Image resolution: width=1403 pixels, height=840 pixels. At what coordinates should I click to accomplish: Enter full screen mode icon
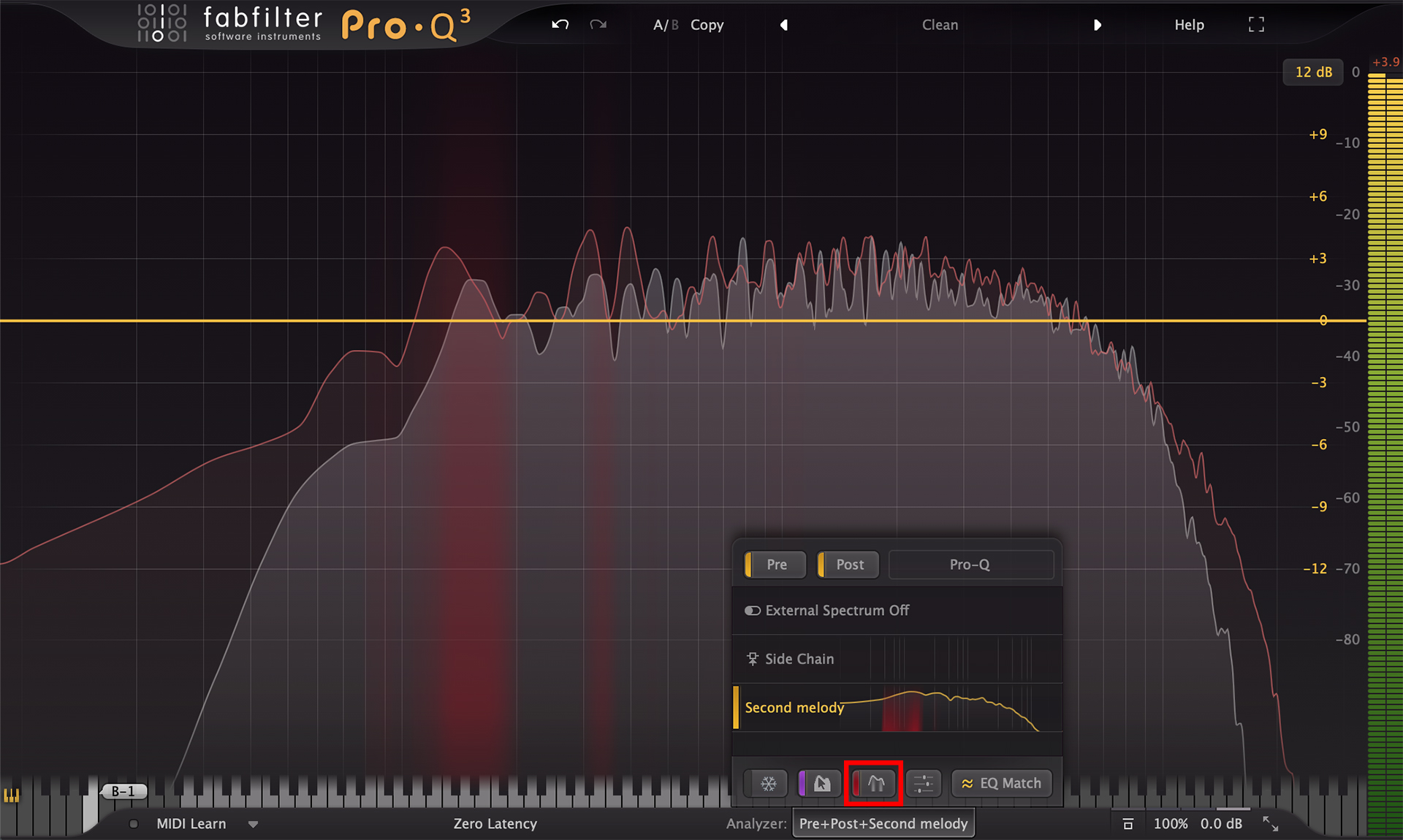coord(1256,25)
